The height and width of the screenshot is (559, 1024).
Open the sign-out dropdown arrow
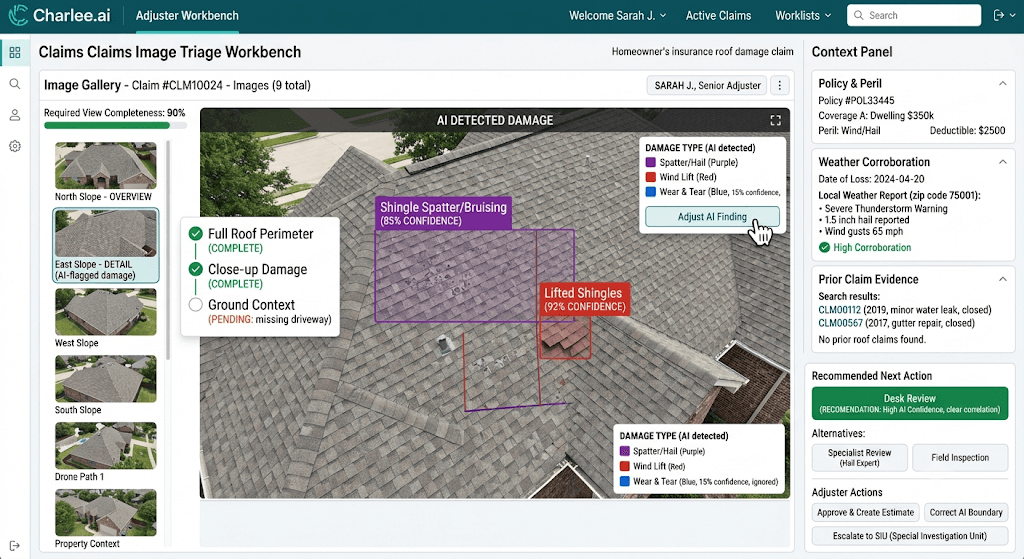(x=1012, y=15)
